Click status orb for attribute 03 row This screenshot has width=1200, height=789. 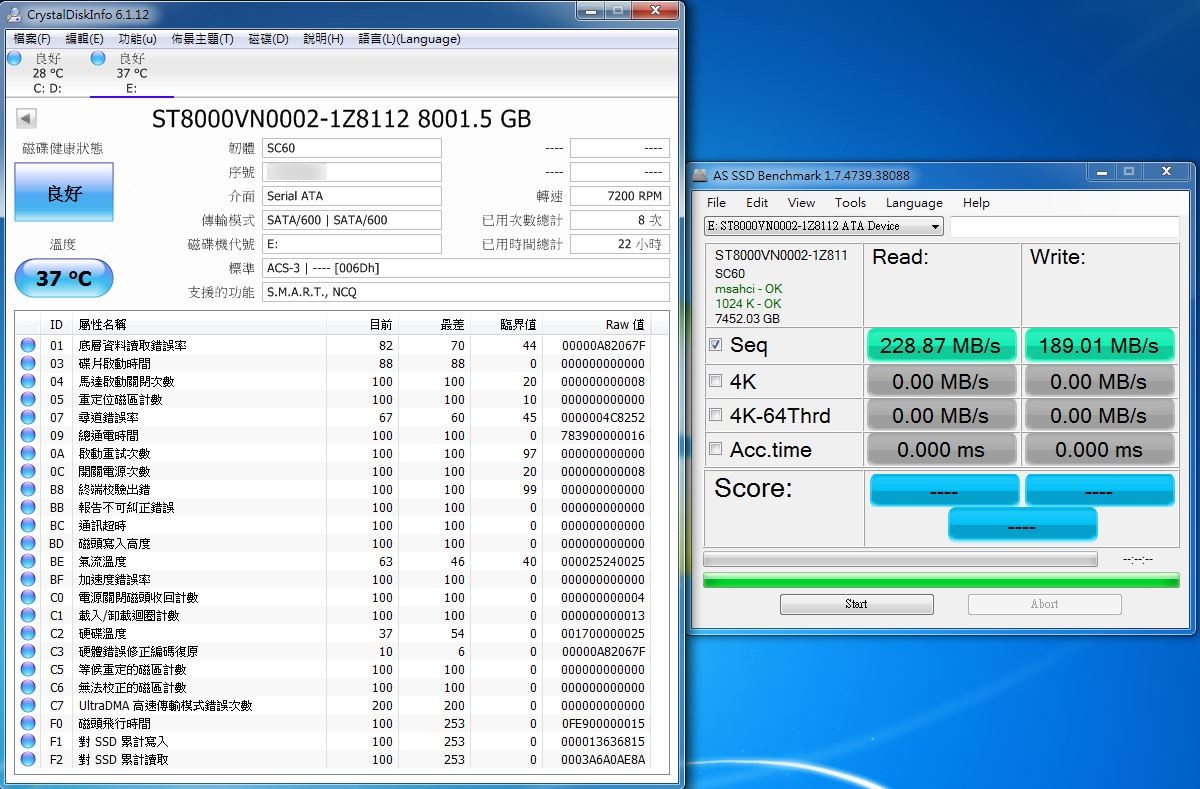28,364
